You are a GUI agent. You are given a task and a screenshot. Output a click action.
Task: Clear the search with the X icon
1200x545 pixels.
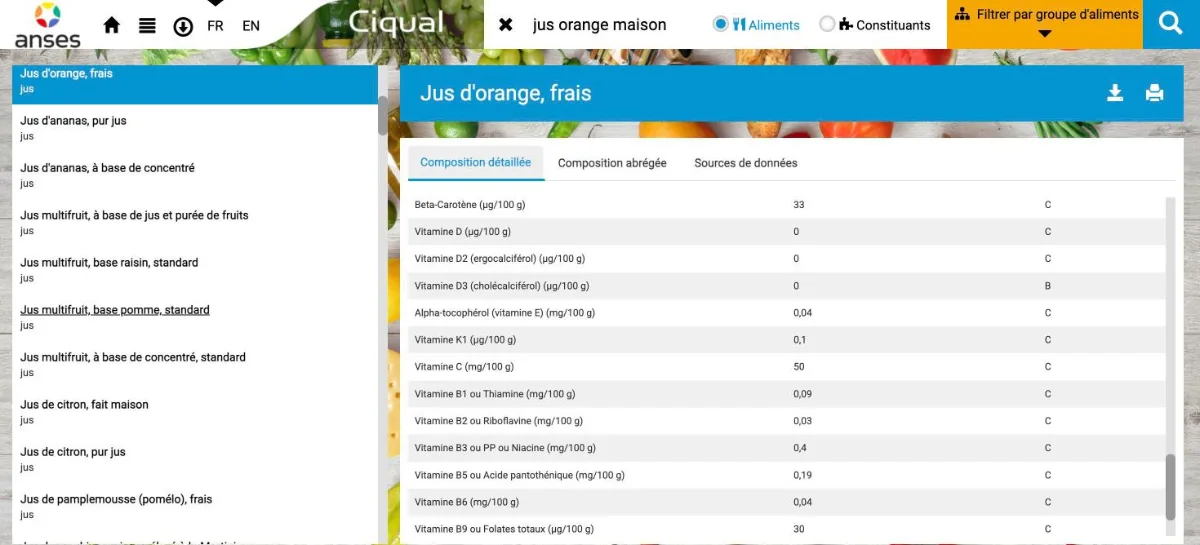[505, 25]
